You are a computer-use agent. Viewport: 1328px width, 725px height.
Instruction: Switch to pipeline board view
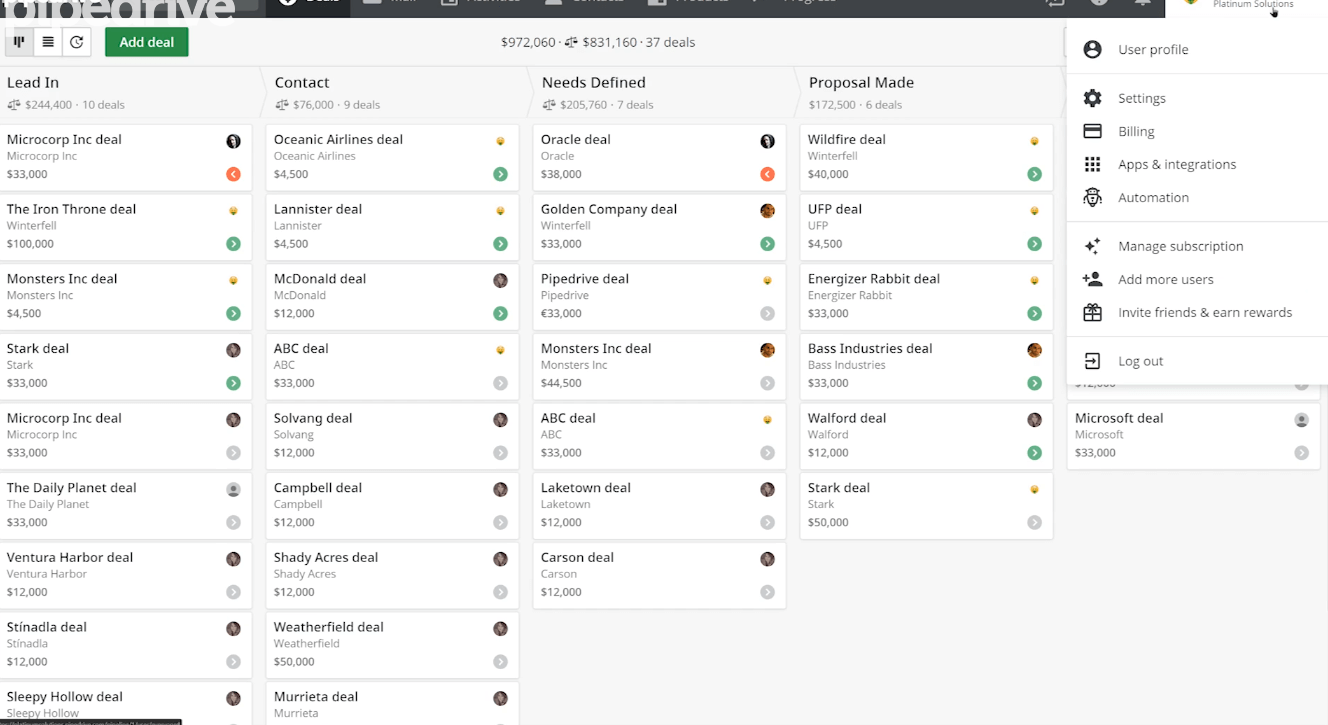18,42
